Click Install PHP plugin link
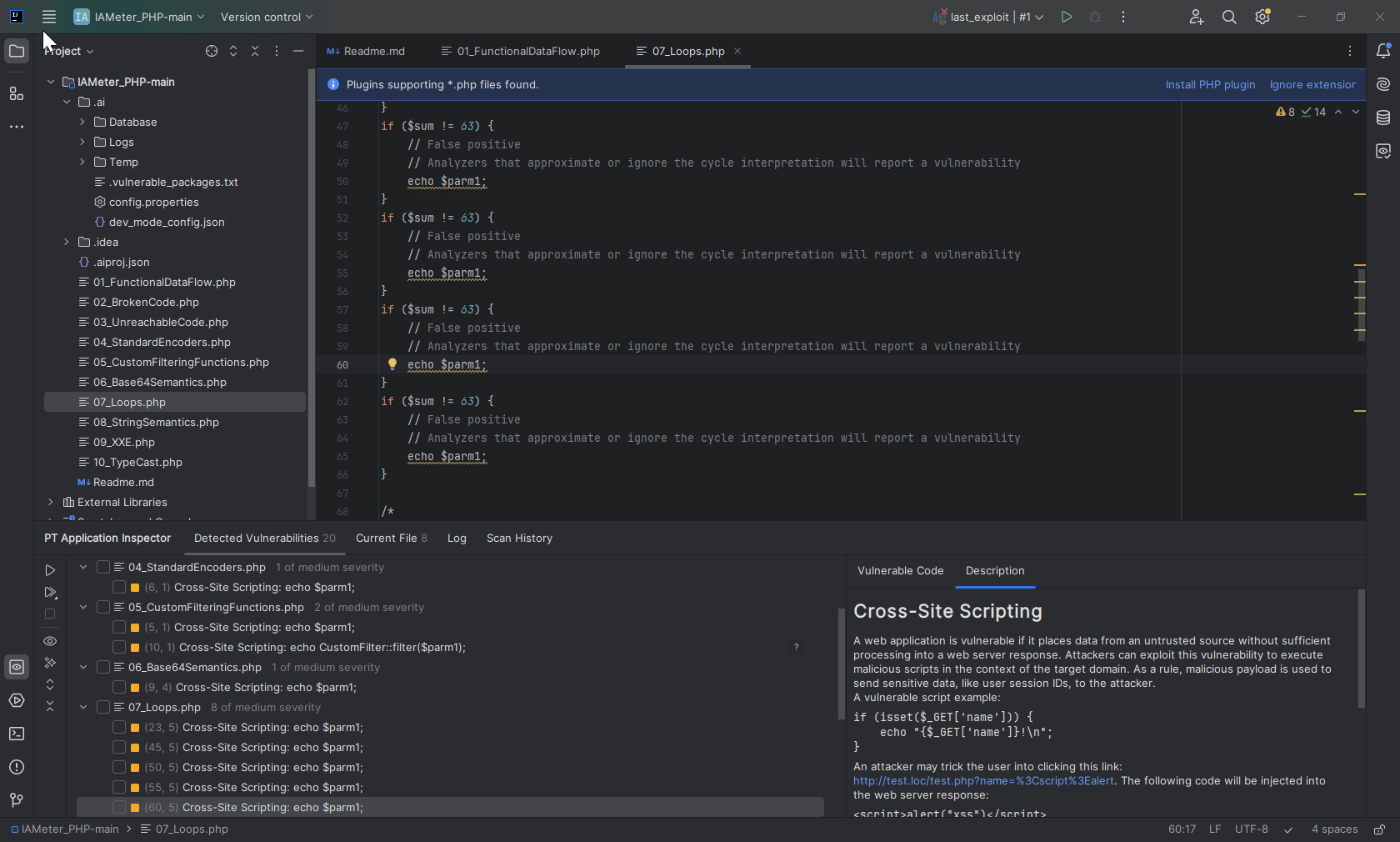The height and width of the screenshot is (842, 1400). (1210, 84)
